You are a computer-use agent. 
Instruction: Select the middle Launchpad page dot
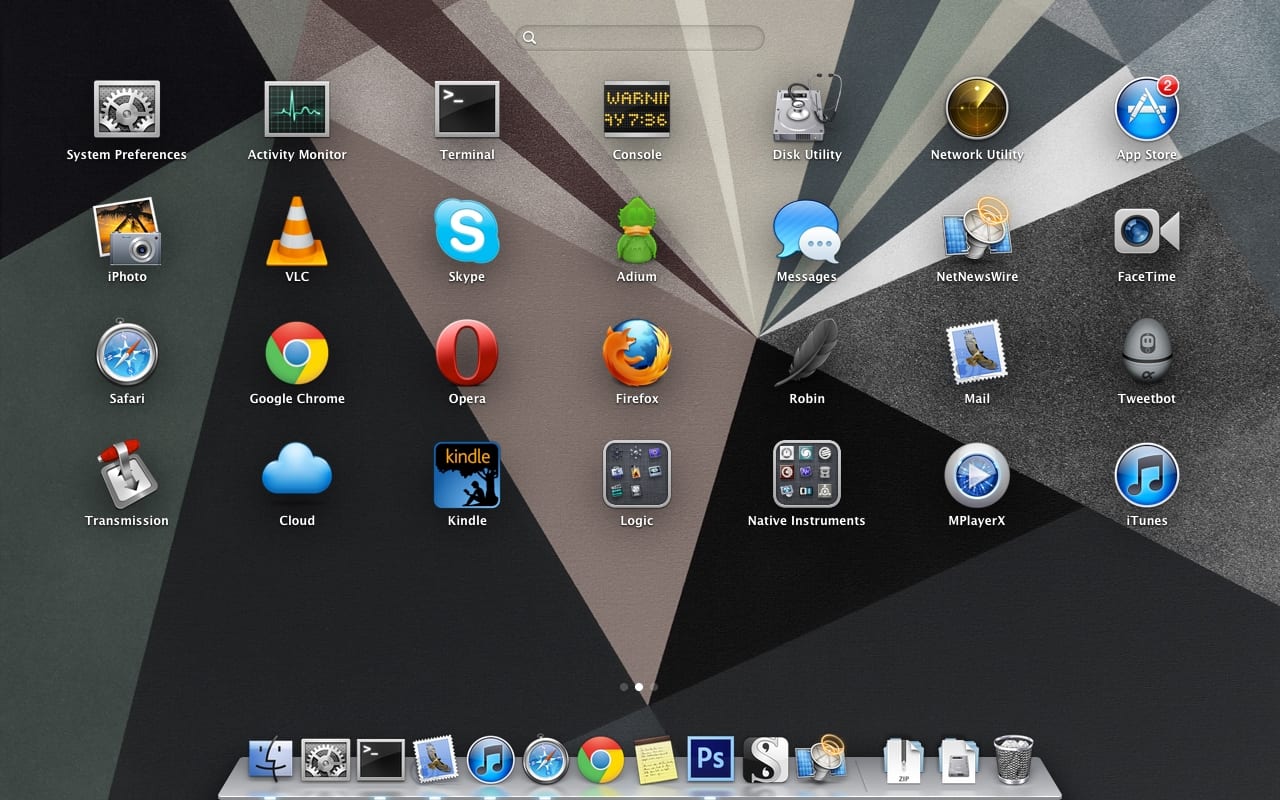coord(639,687)
